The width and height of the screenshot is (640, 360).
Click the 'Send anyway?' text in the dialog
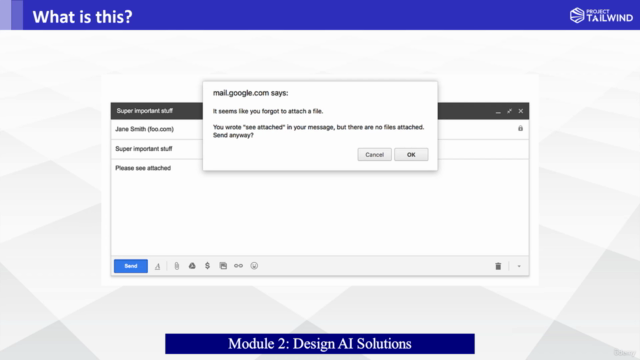[233, 136]
